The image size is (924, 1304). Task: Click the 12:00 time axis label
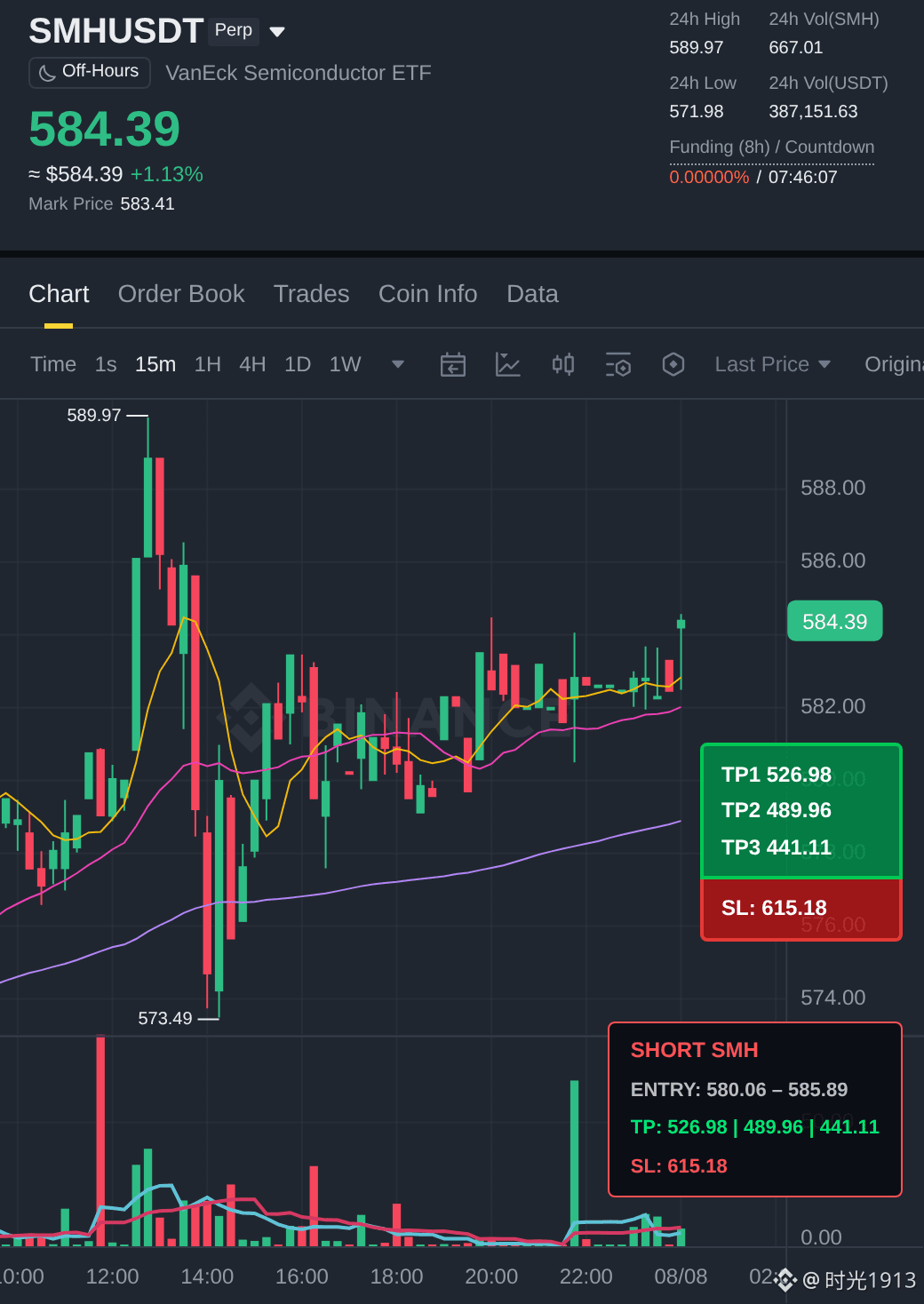[112, 1276]
